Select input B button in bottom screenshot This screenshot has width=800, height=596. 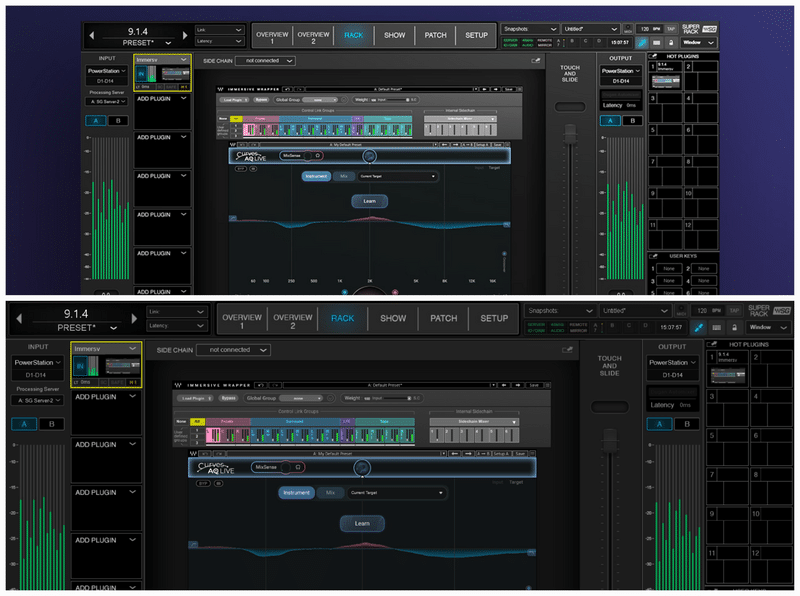(x=52, y=424)
